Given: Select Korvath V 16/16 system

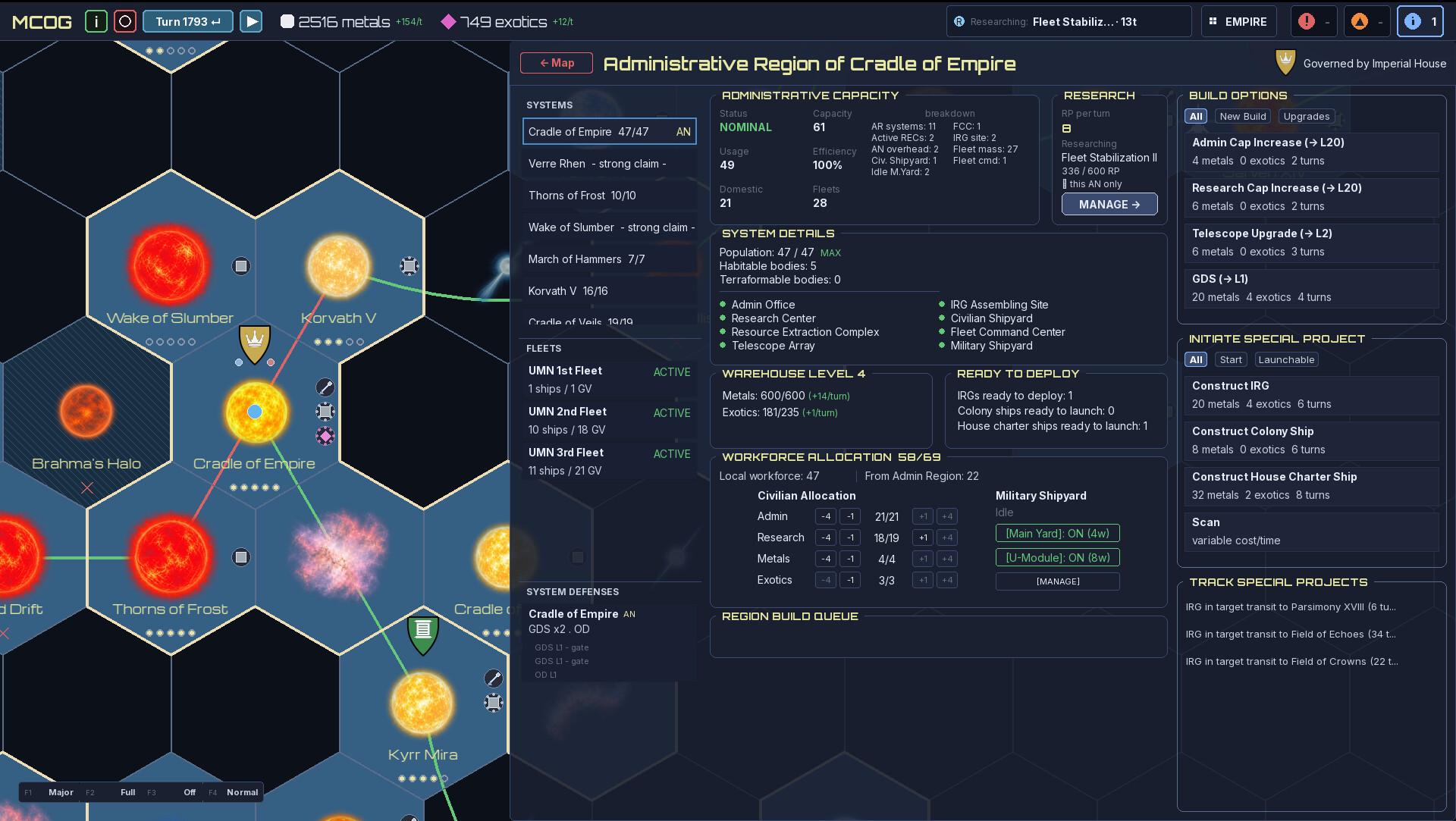Looking at the screenshot, I should coord(610,291).
